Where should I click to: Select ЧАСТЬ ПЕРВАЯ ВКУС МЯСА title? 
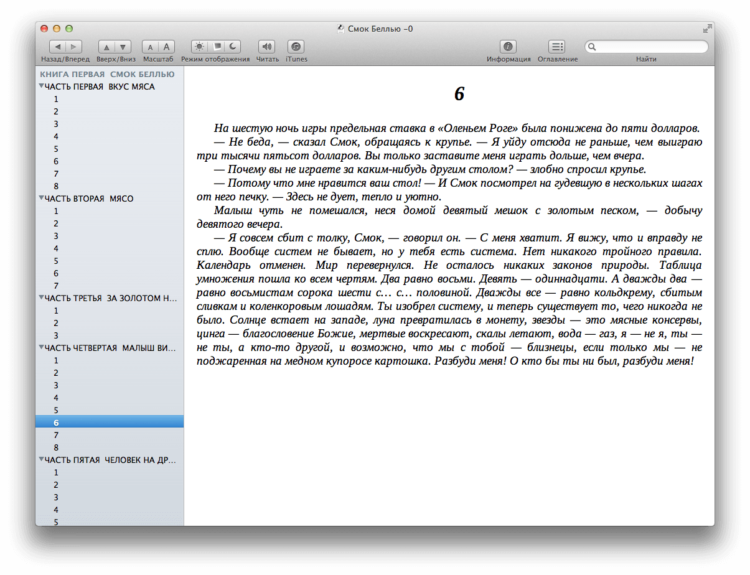(x=99, y=87)
